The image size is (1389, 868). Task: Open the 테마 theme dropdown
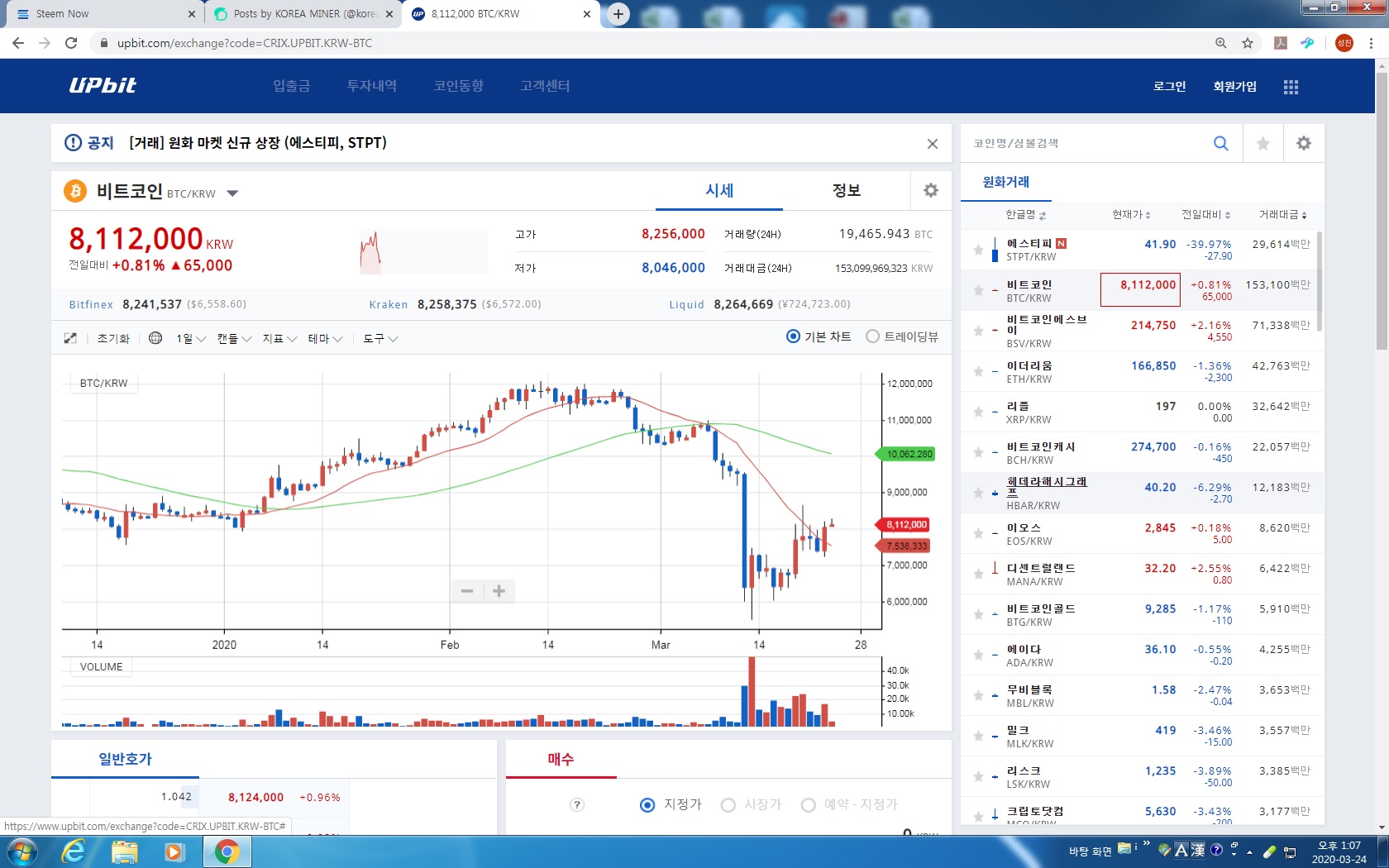pyautogui.click(x=325, y=339)
